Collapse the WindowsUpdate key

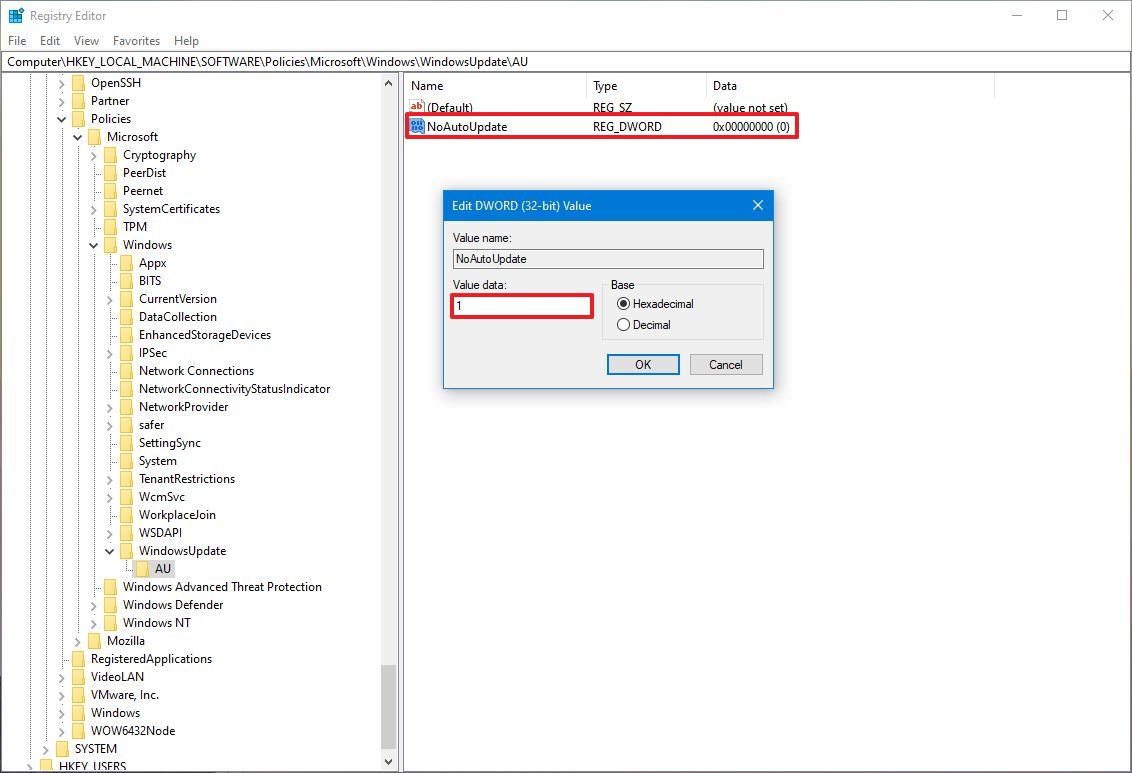coord(109,551)
